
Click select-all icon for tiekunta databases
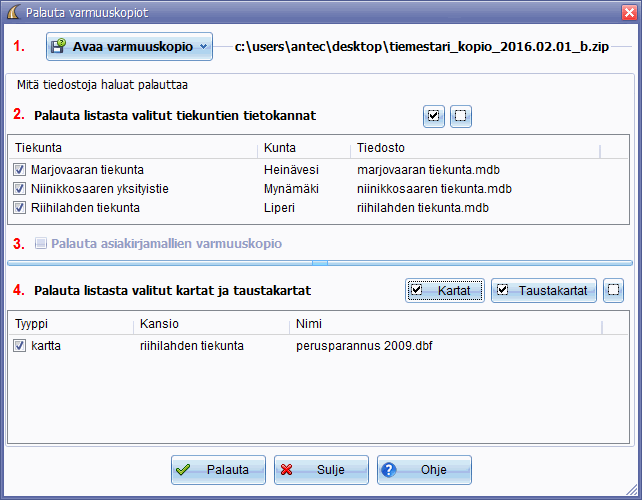click(x=434, y=116)
